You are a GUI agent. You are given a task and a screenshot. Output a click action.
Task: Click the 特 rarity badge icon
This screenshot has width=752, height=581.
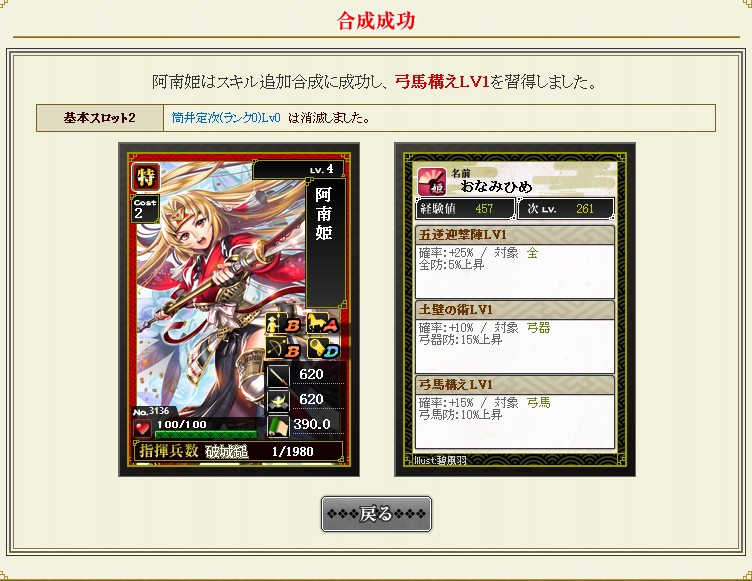[146, 177]
